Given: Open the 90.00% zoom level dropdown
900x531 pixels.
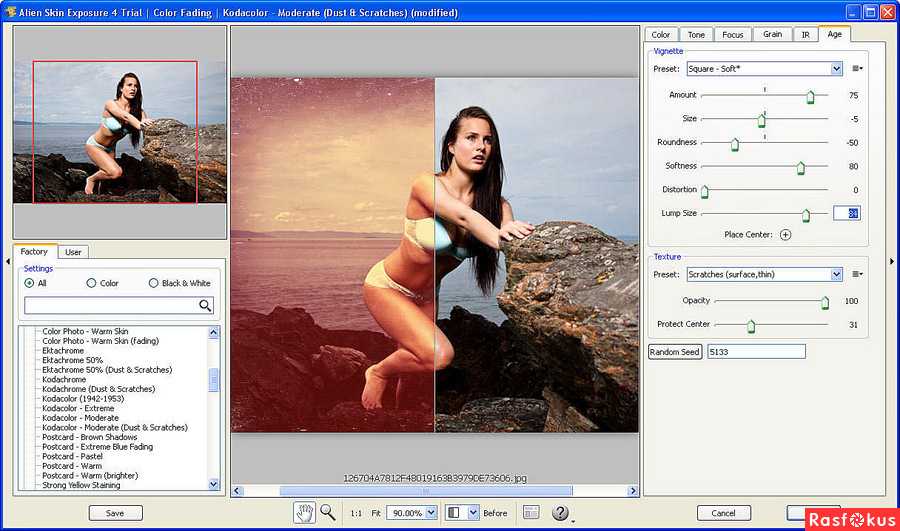Looking at the screenshot, I should (431, 513).
